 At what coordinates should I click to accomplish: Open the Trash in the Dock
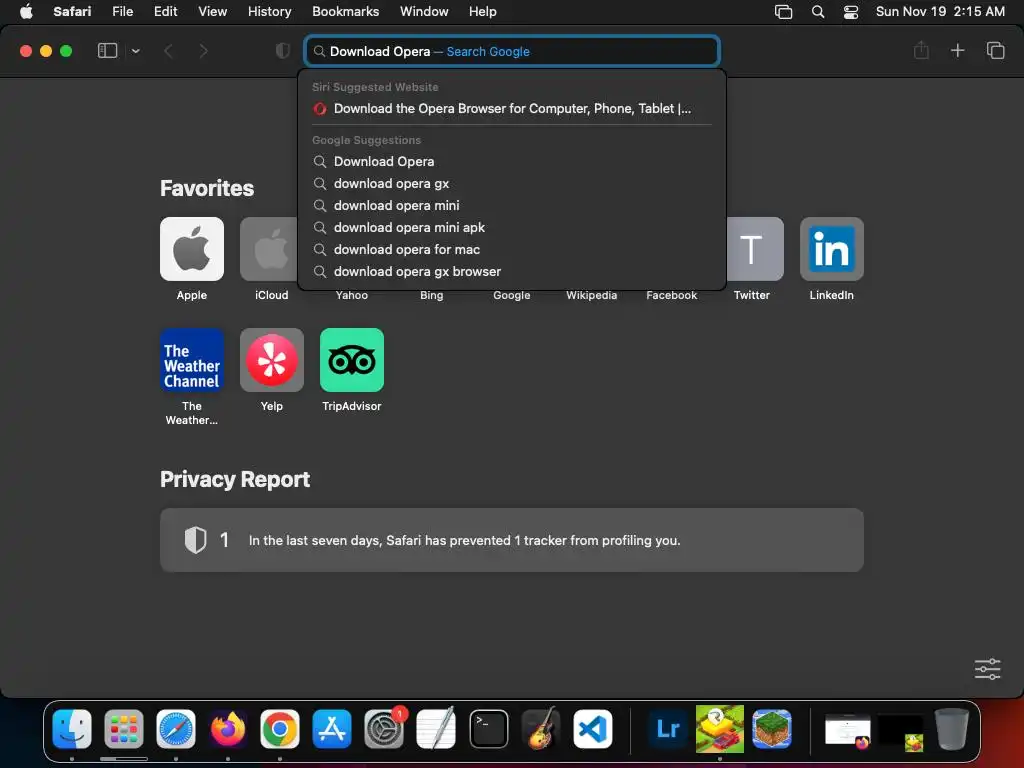pos(952,729)
